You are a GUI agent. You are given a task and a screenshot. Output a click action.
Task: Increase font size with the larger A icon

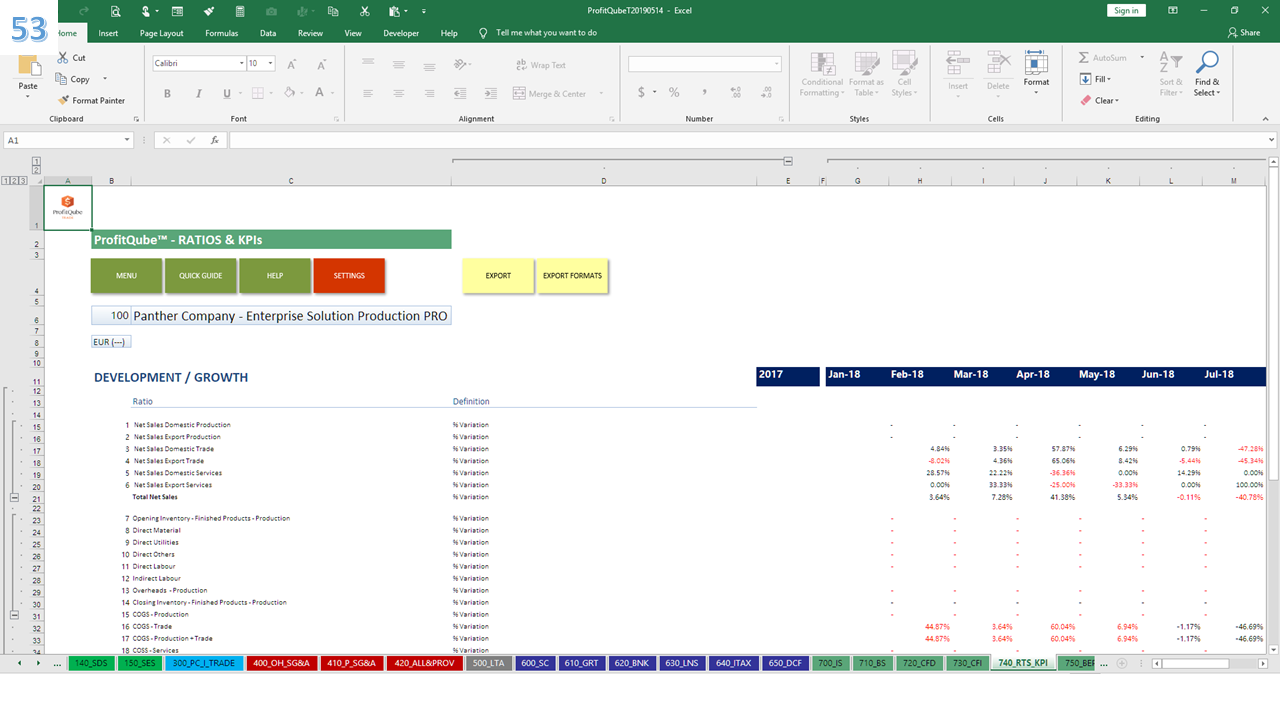point(292,64)
